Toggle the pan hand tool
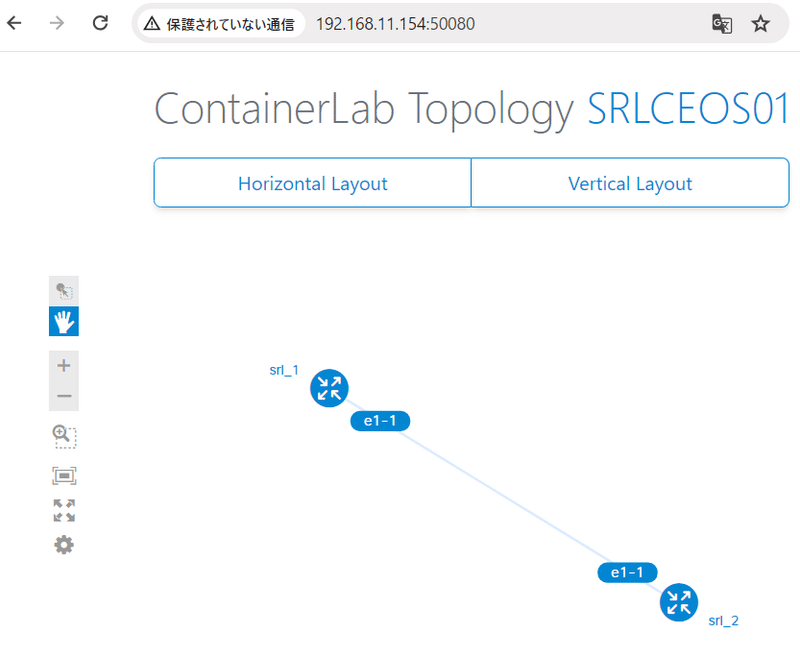This screenshot has height=657, width=800. [63, 321]
